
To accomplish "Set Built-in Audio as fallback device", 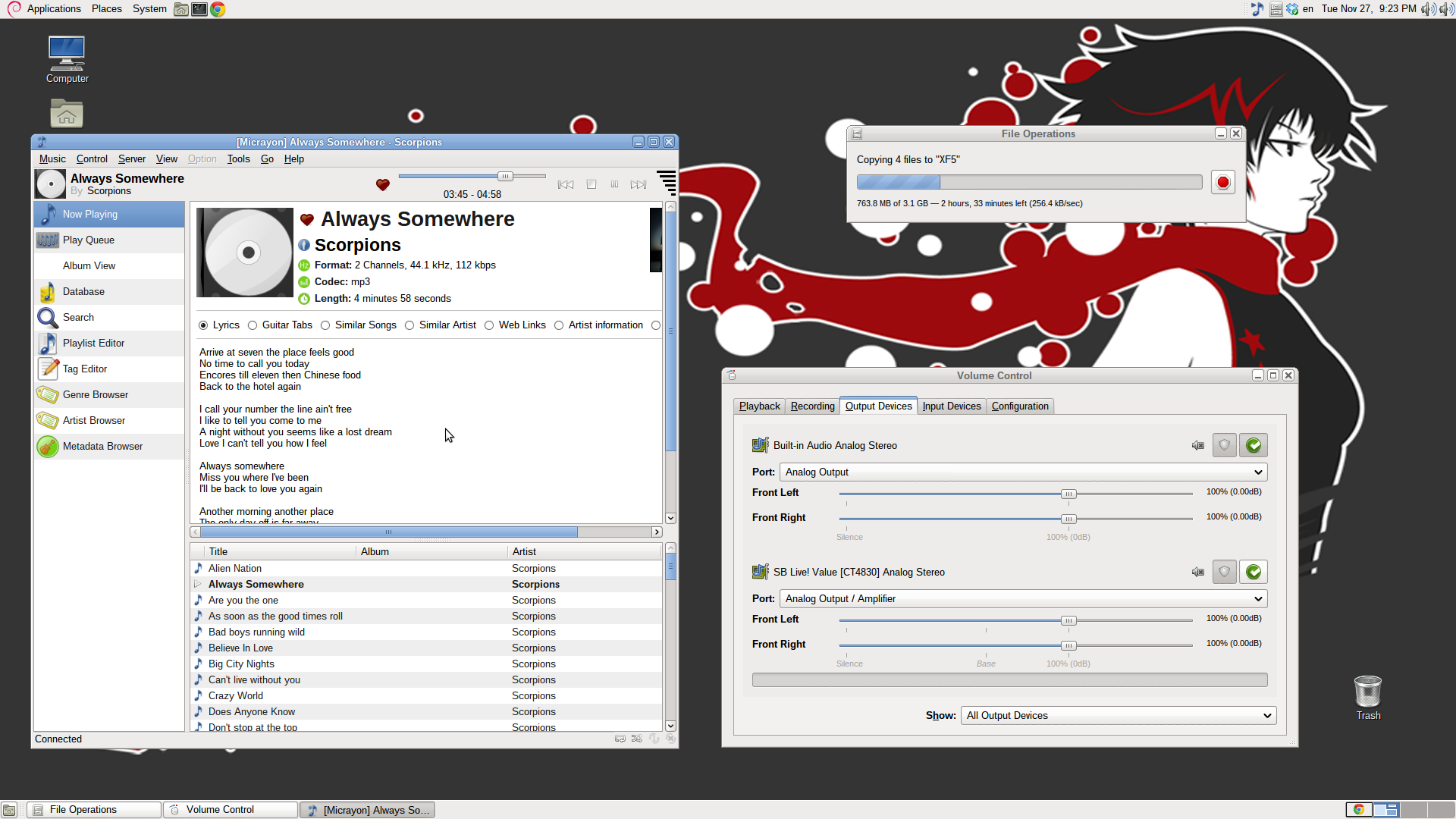I will pyautogui.click(x=1254, y=445).
